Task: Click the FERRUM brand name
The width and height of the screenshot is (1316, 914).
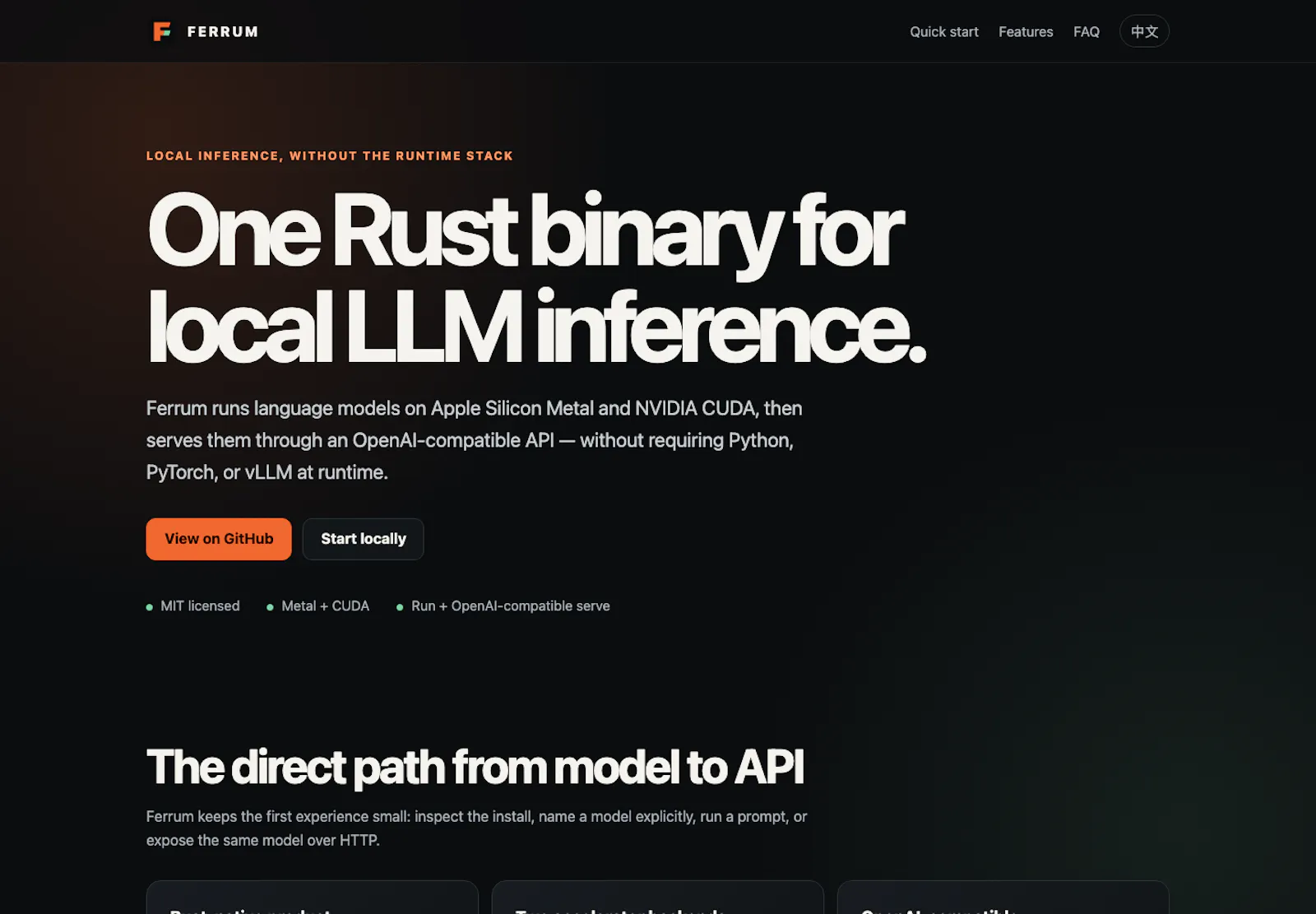Action: 223,31
